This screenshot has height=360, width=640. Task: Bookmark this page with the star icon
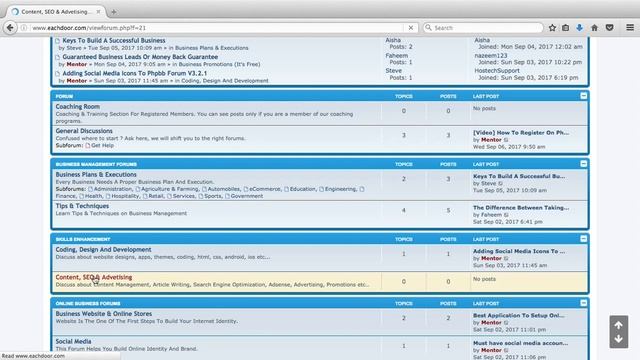click(552, 28)
